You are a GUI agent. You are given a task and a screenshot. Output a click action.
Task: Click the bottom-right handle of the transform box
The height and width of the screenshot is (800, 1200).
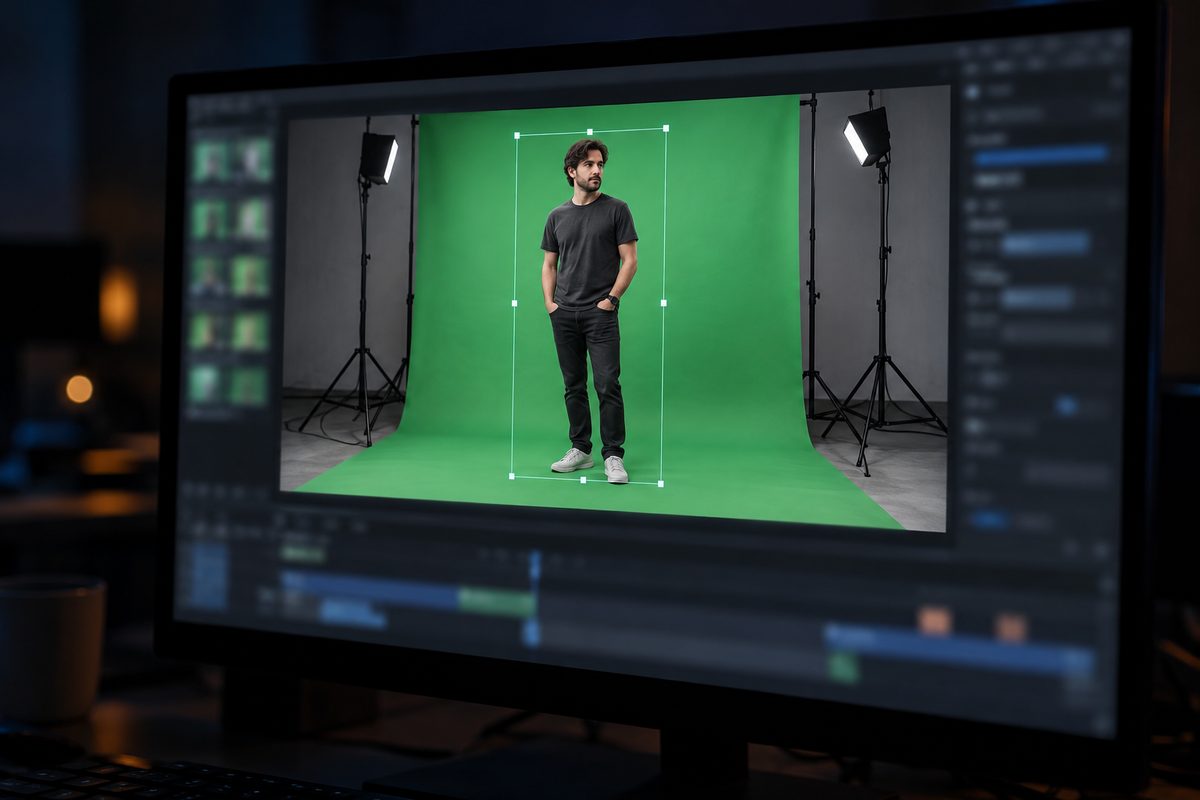click(x=660, y=484)
